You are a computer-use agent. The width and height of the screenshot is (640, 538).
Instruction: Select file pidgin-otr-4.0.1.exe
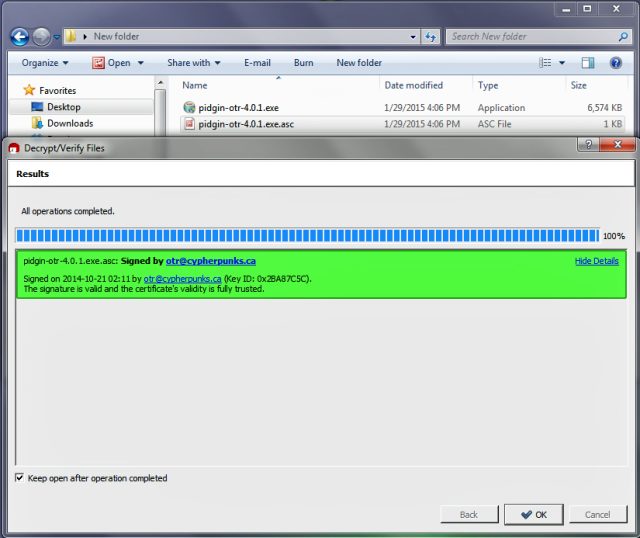[238, 108]
